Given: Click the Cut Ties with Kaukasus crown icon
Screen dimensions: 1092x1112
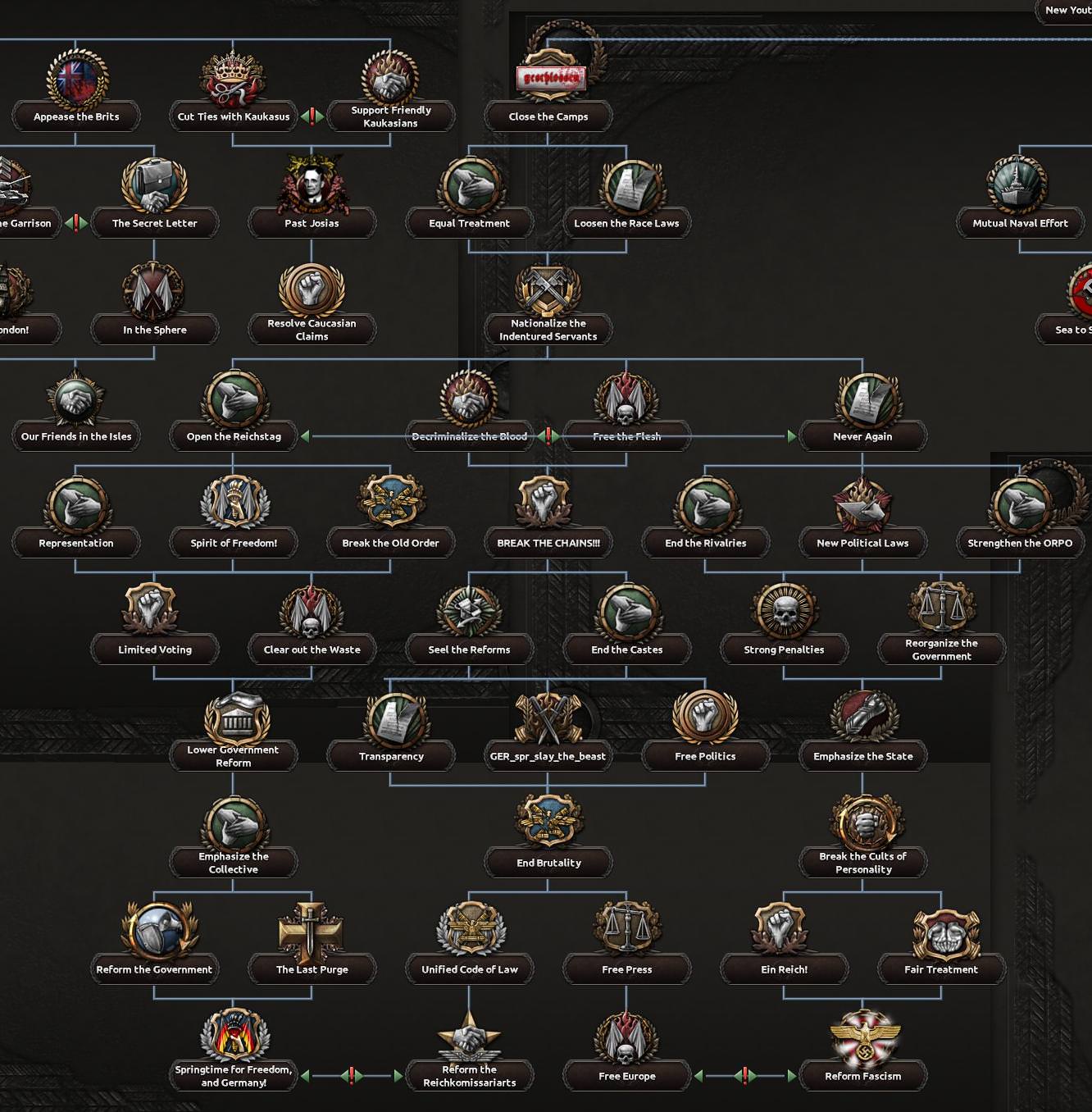Looking at the screenshot, I should (233, 79).
